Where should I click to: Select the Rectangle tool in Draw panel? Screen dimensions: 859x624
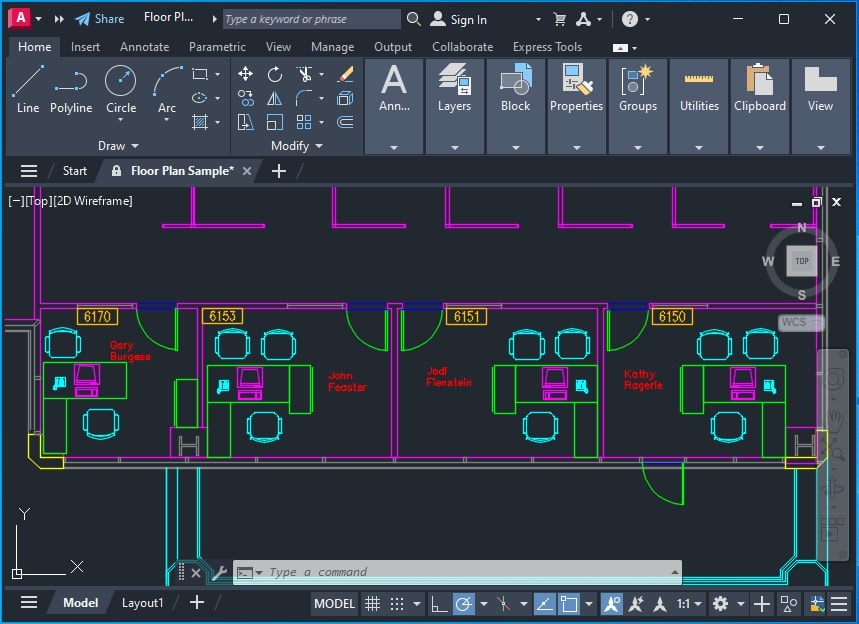click(200, 74)
